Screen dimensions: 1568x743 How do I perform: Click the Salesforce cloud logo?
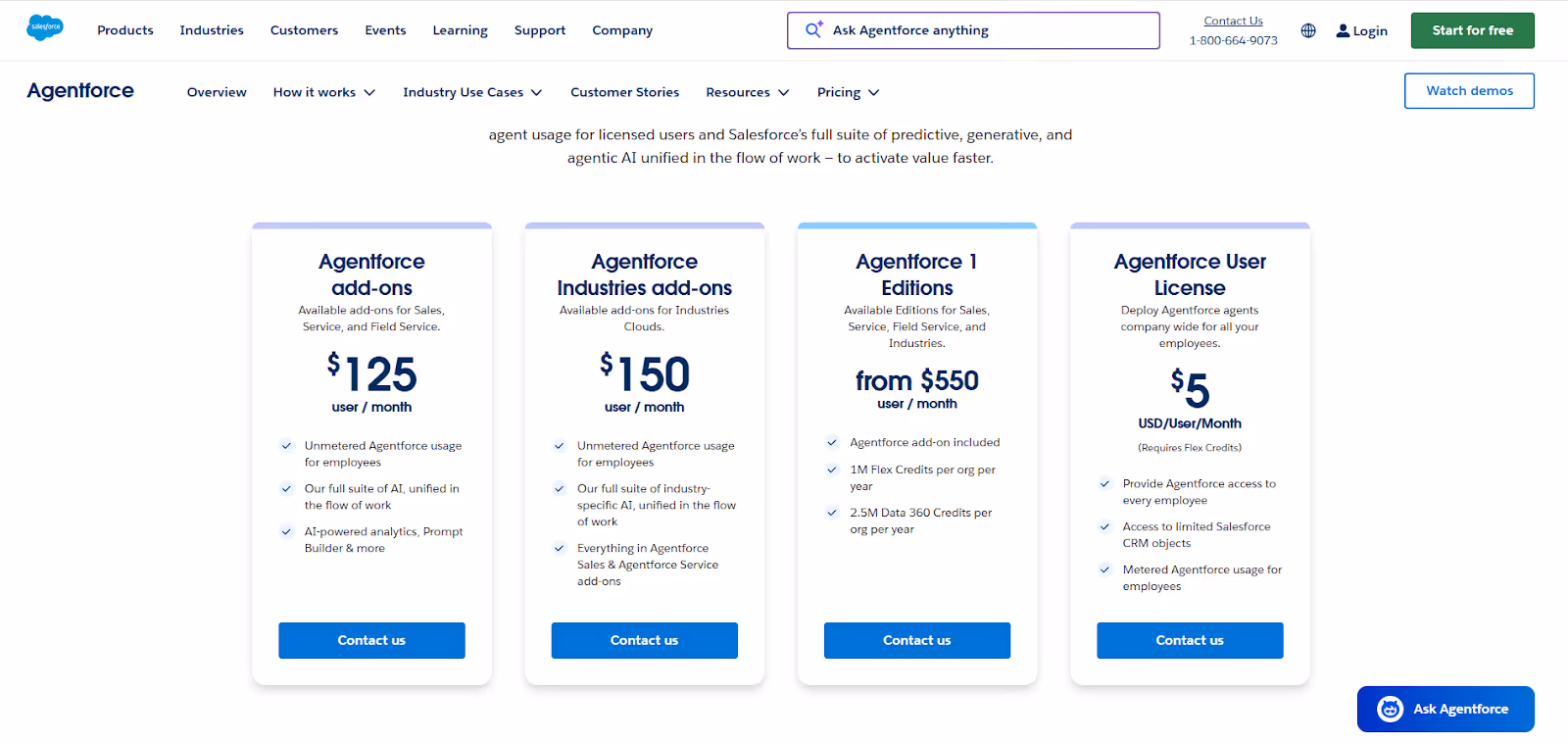tap(44, 28)
